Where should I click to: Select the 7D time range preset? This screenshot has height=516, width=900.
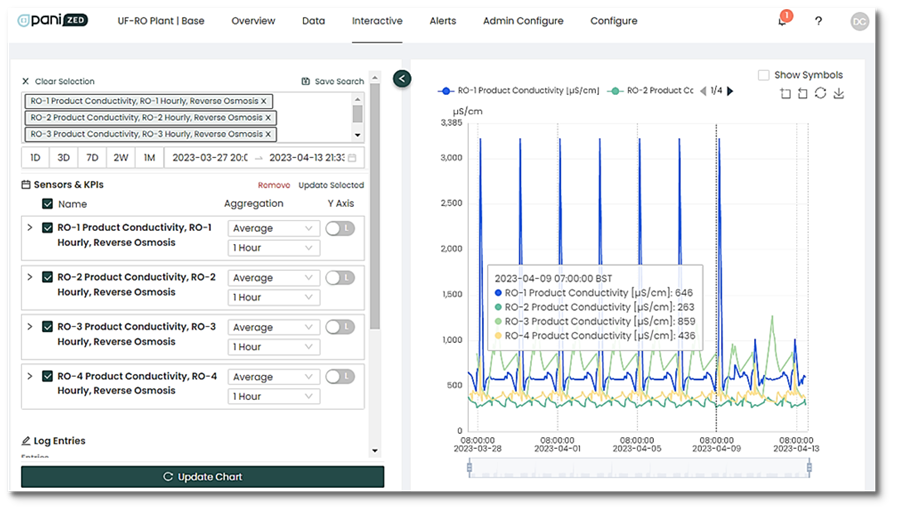click(x=92, y=158)
